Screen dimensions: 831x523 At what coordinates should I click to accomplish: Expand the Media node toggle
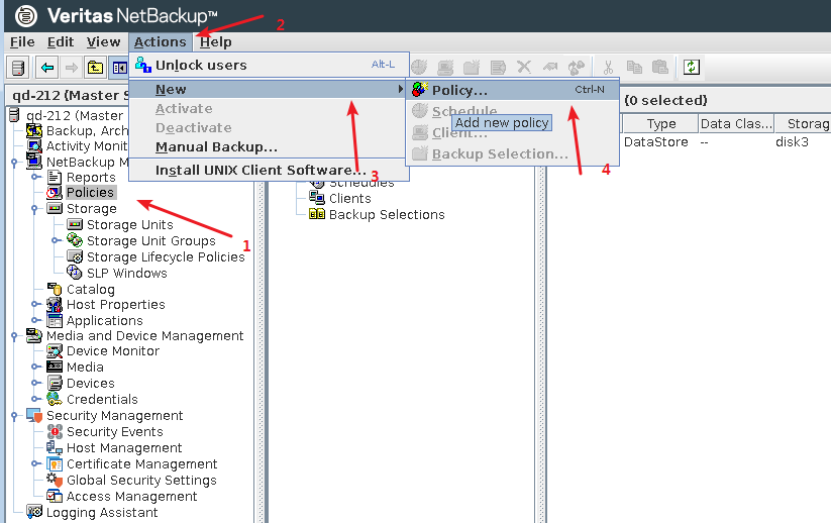pyautogui.click(x=35, y=366)
